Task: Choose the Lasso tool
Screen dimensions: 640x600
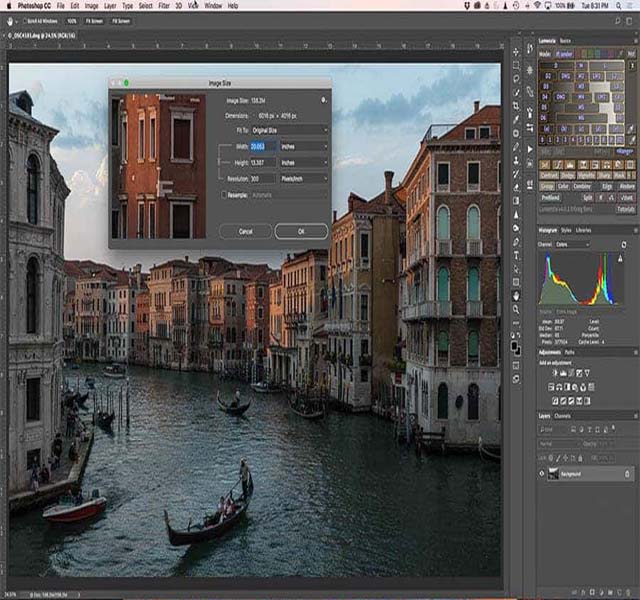Action: (x=515, y=78)
